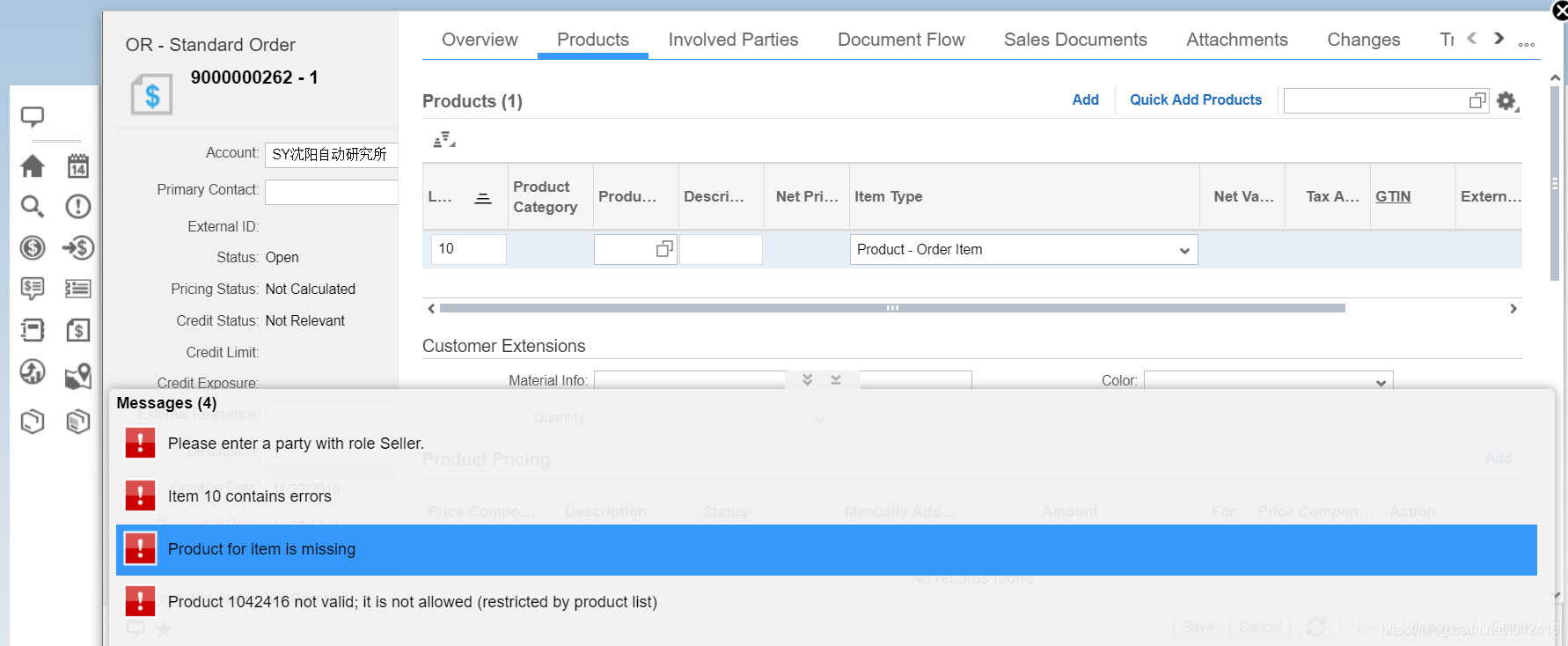Open the feed speech-bubble icon in sidebar
Screen dimensions: 1568x646
pyautogui.click(x=33, y=117)
